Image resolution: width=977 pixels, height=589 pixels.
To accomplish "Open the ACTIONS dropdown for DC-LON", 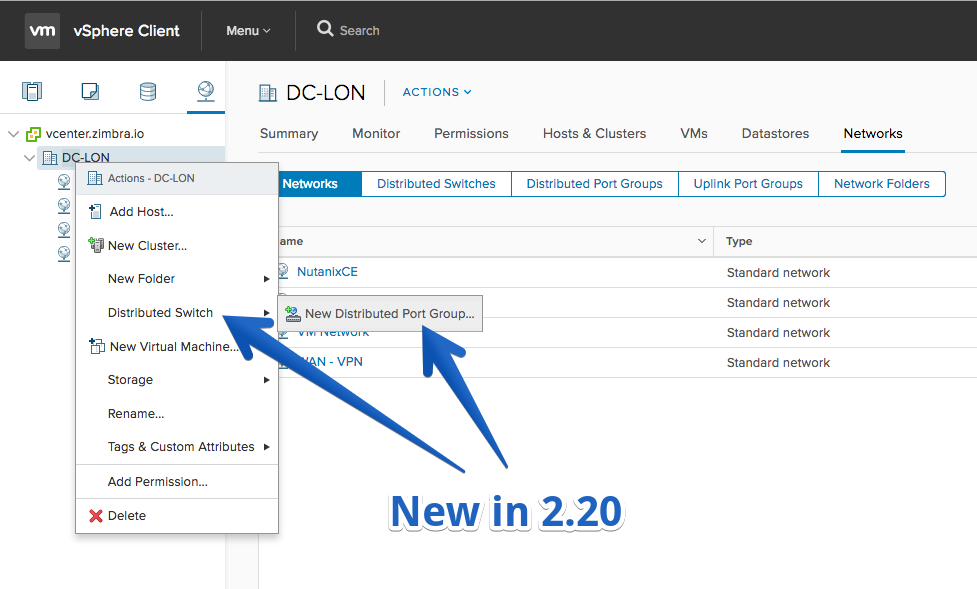I will point(437,92).
